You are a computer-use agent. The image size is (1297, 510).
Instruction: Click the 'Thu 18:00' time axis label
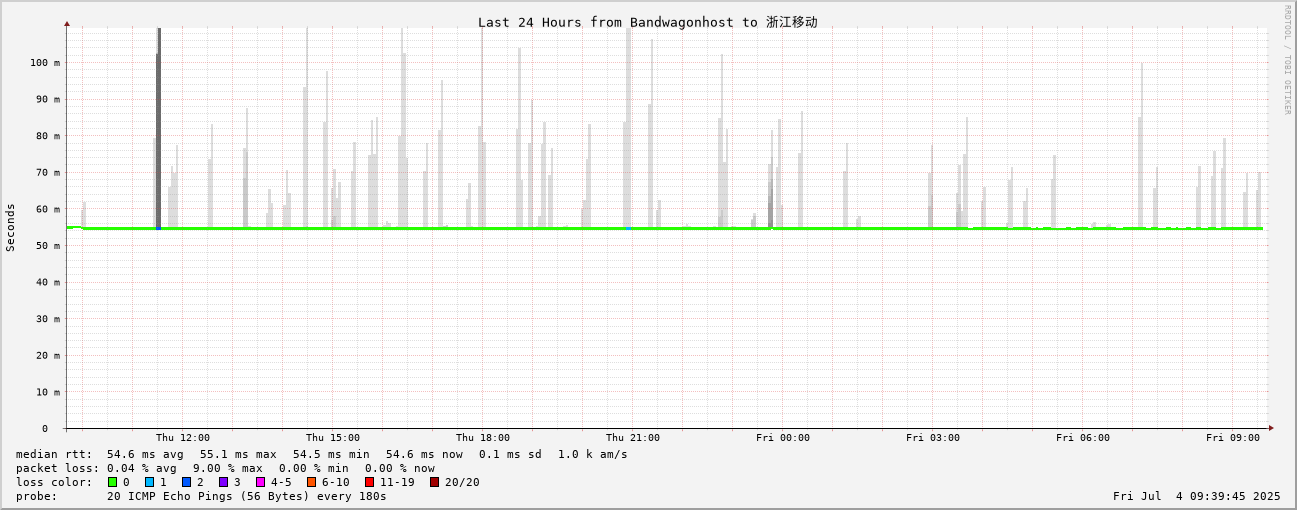tap(483, 438)
